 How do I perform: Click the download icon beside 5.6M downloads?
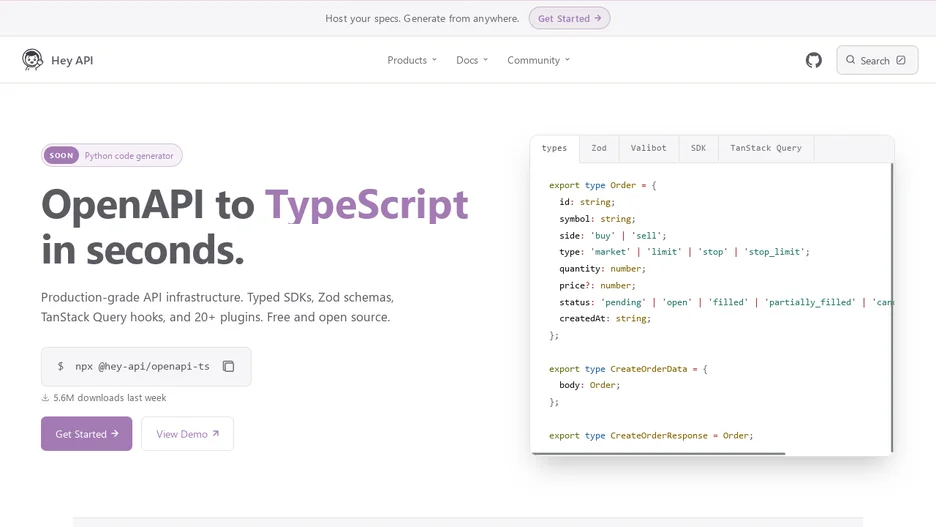click(x=45, y=397)
